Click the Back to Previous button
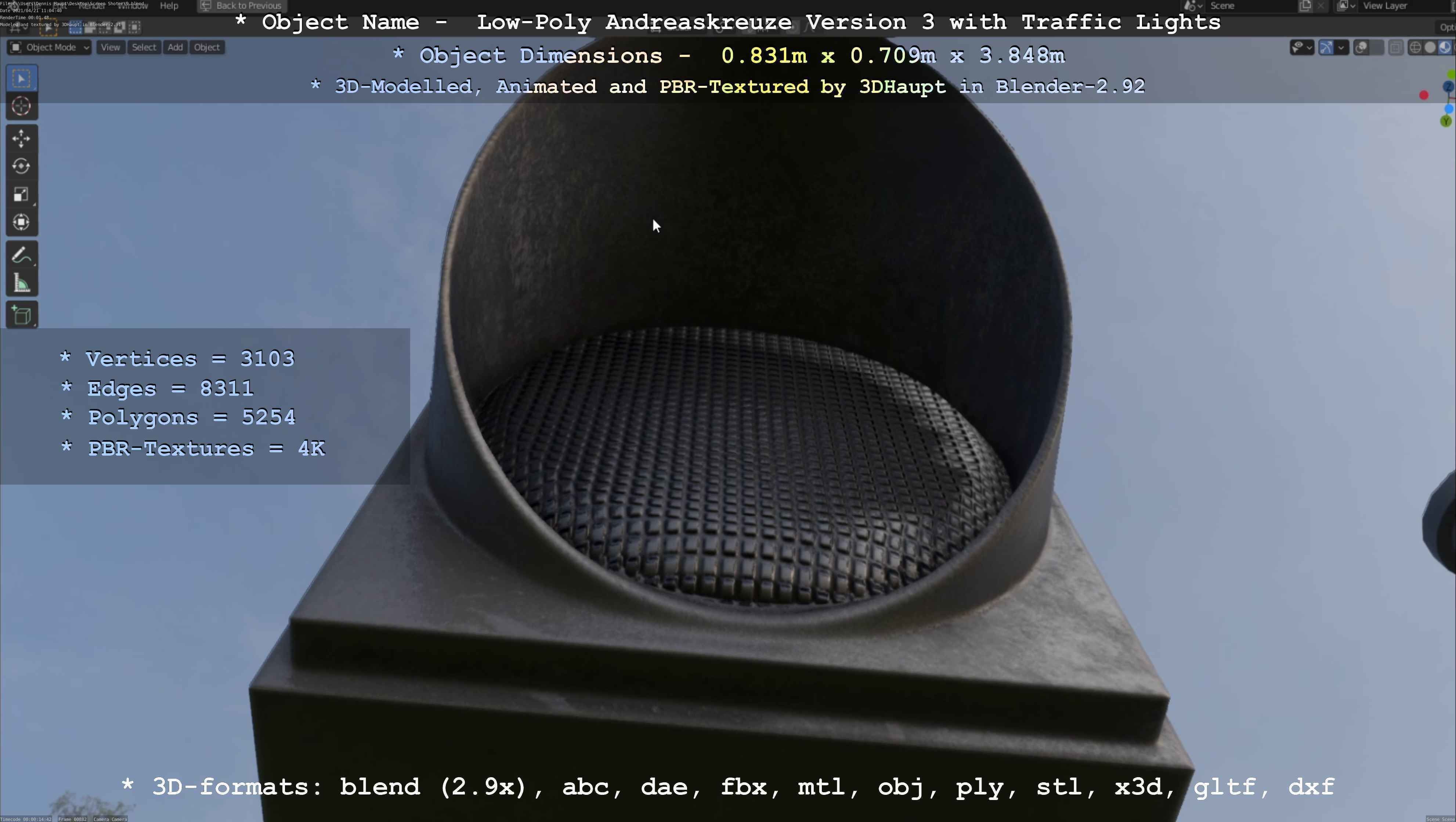This screenshot has height=822, width=1456. [242, 6]
